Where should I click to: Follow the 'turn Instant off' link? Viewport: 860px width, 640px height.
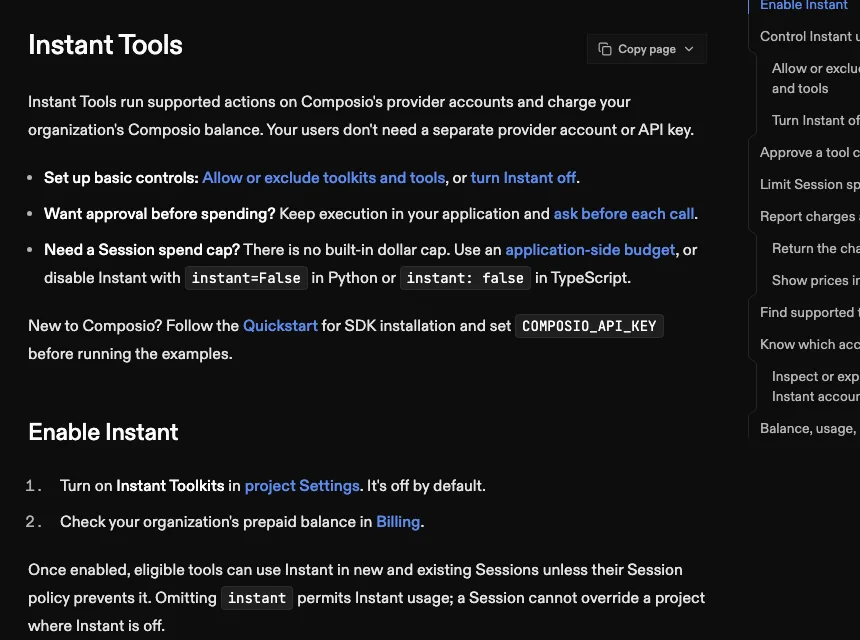click(523, 178)
